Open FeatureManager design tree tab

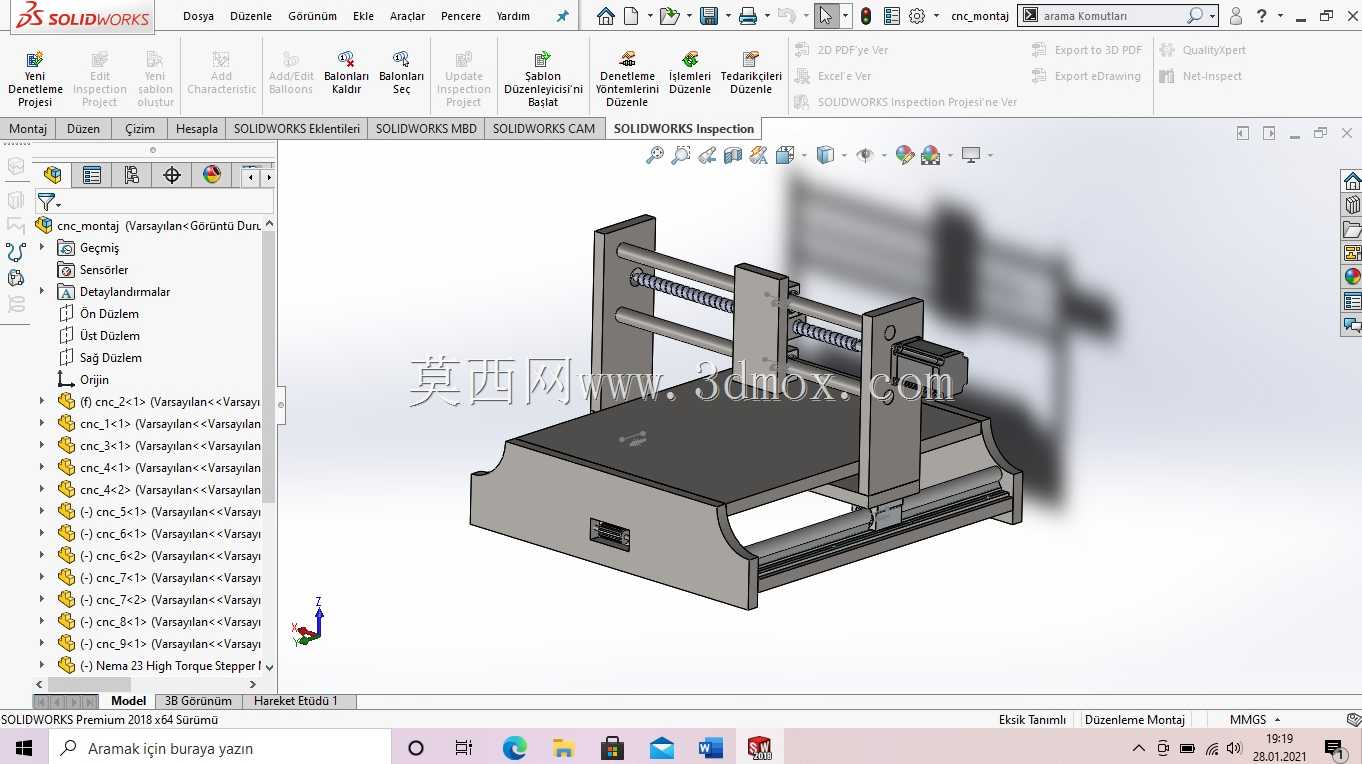(x=53, y=175)
